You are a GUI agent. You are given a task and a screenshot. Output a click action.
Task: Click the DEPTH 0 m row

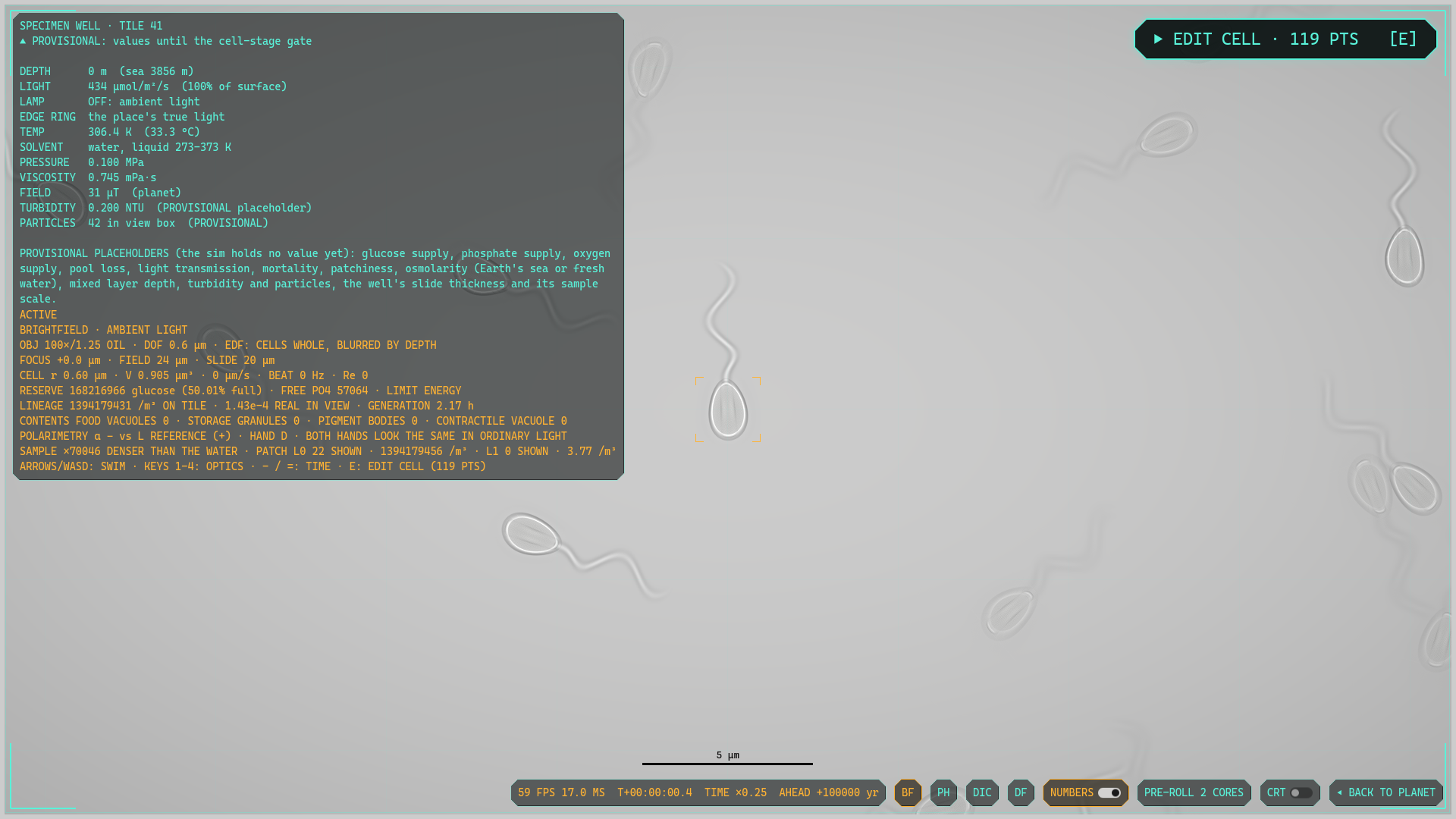click(x=107, y=71)
